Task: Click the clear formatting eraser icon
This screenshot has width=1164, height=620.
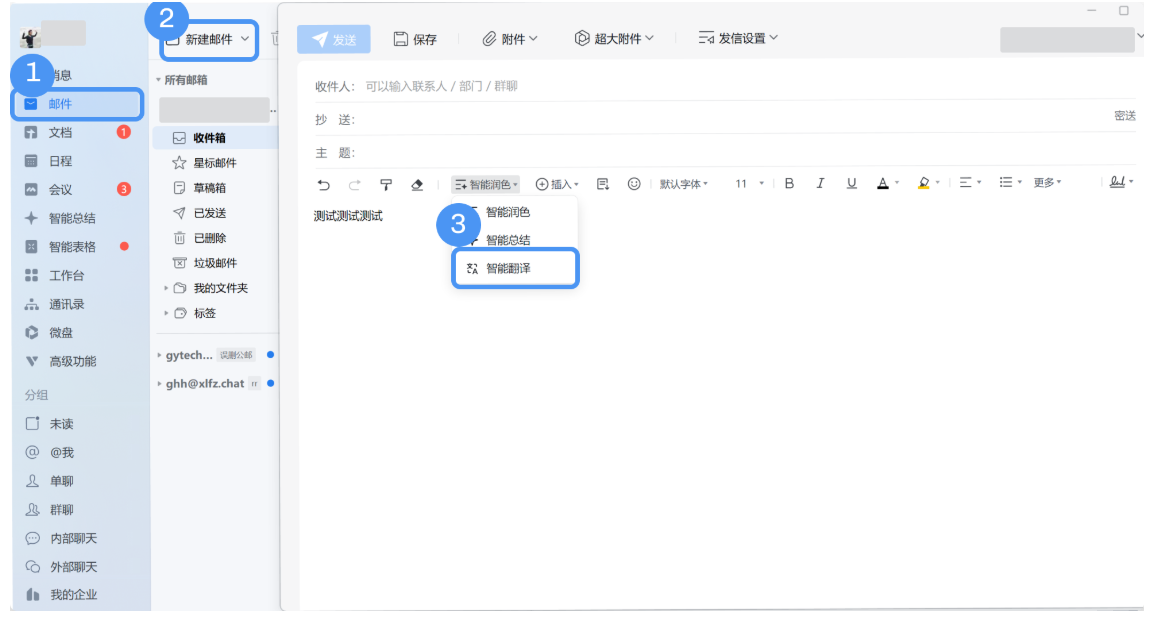Action: pyautogui.click(x=416, y=183)
